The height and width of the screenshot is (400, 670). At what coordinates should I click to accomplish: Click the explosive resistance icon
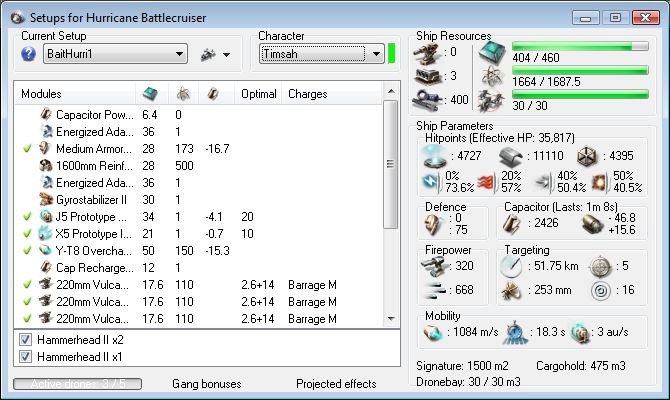[x=601, y=183]
